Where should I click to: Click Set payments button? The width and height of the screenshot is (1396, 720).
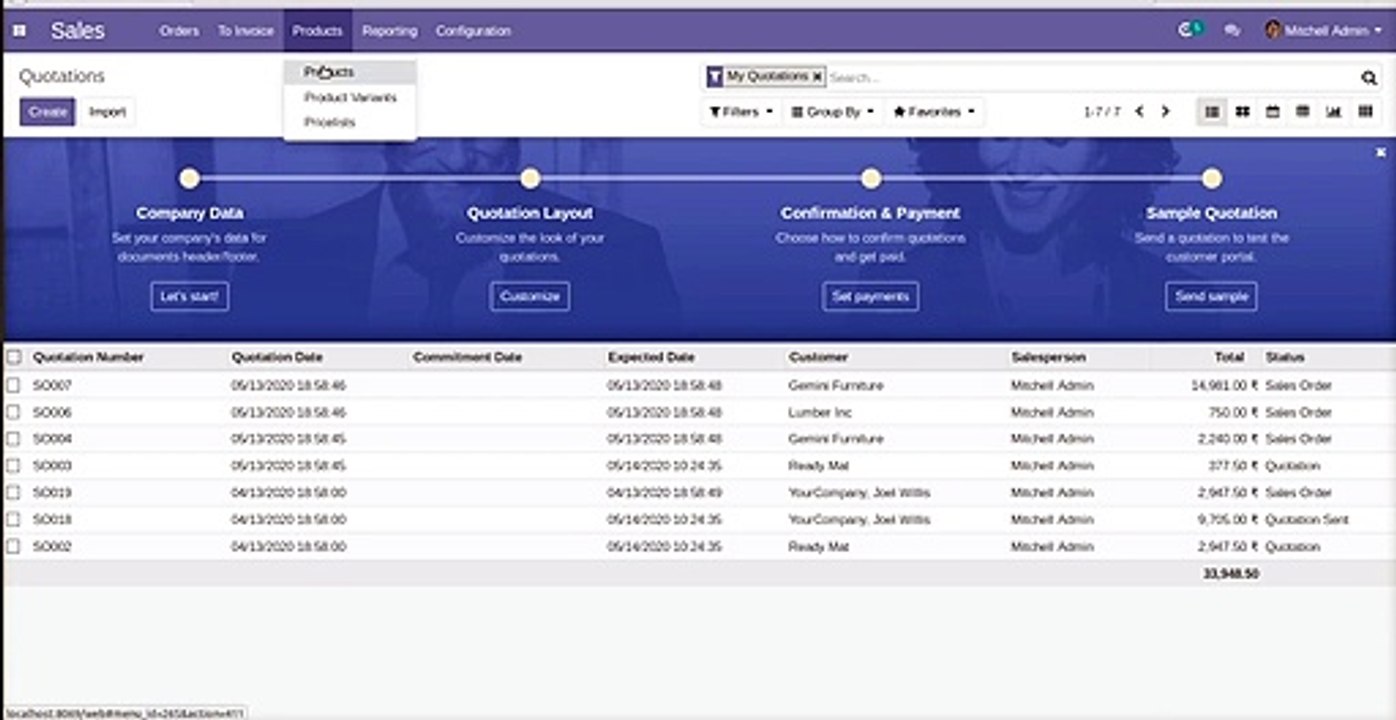point(871,297)
